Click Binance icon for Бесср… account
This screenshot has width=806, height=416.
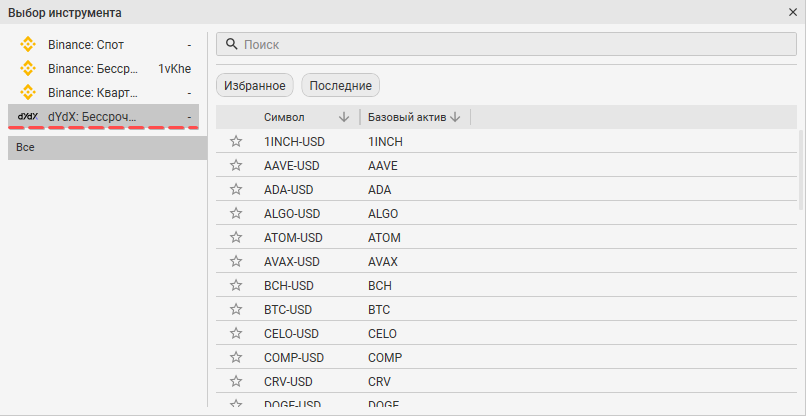pyautogui.click(x=28, y=68)
